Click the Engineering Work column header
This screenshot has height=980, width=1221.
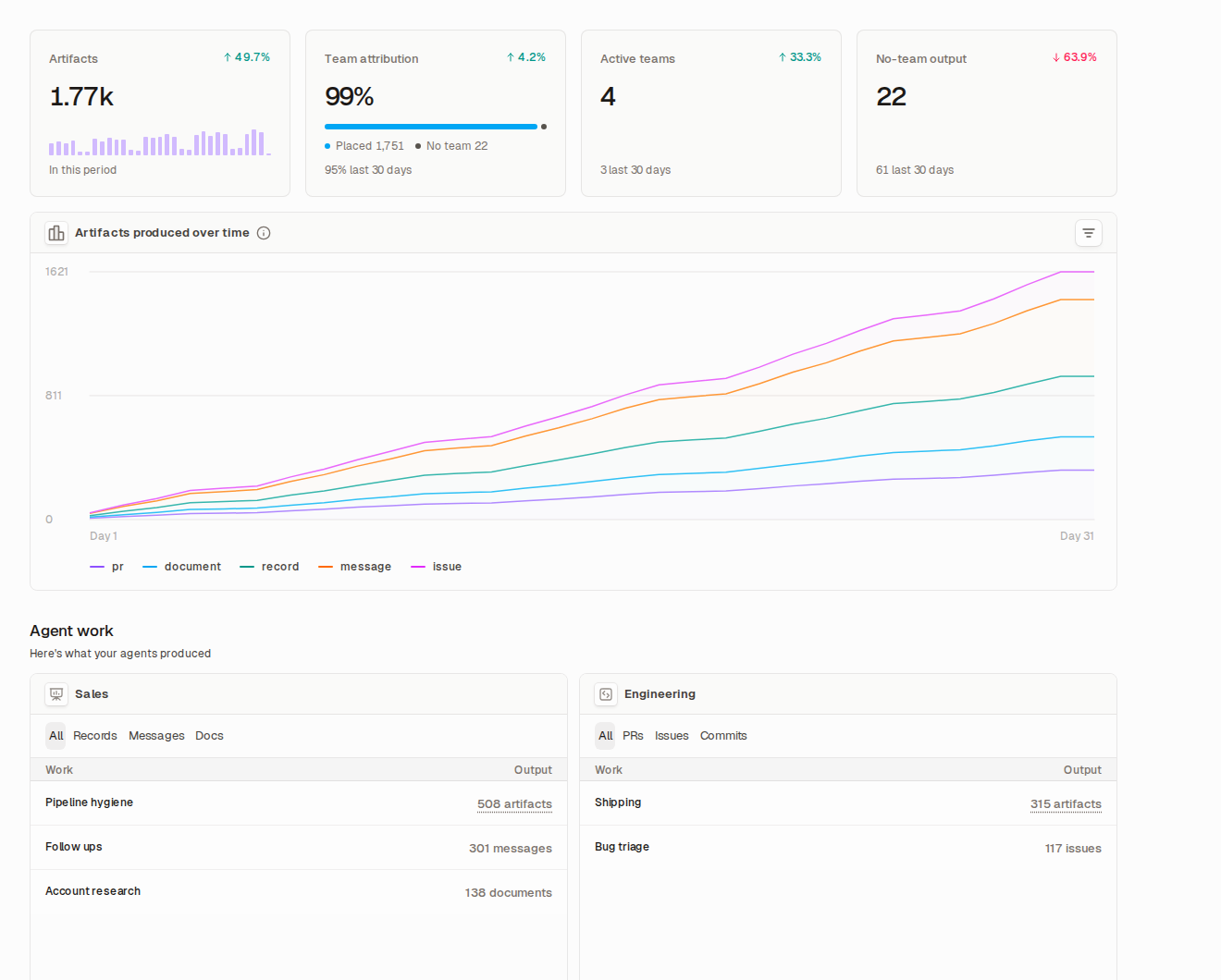coord(609,770)
